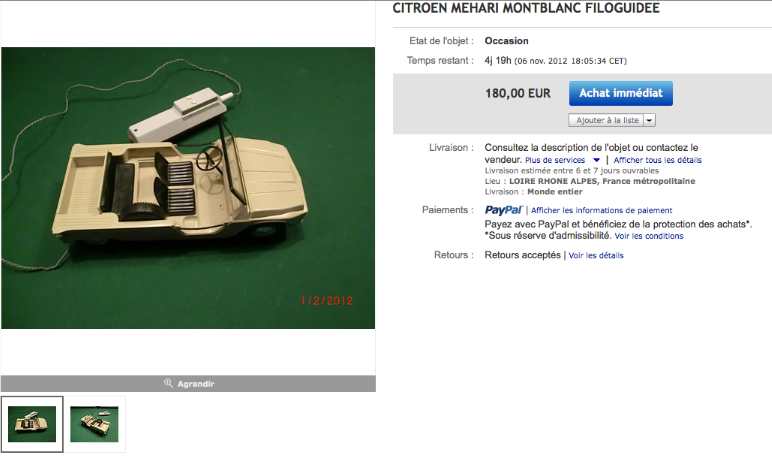The image size is (772, 461).
Task: Click the remaining time 4j 19h text
Action: (498, 61)
